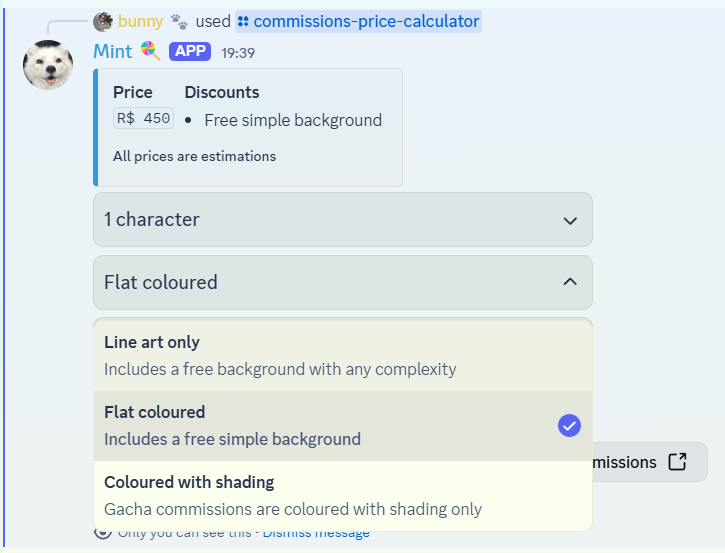Click the APP badge beside Mint
Screen dimensions: 725x553
pyautogui.click(x=190, y=51)
